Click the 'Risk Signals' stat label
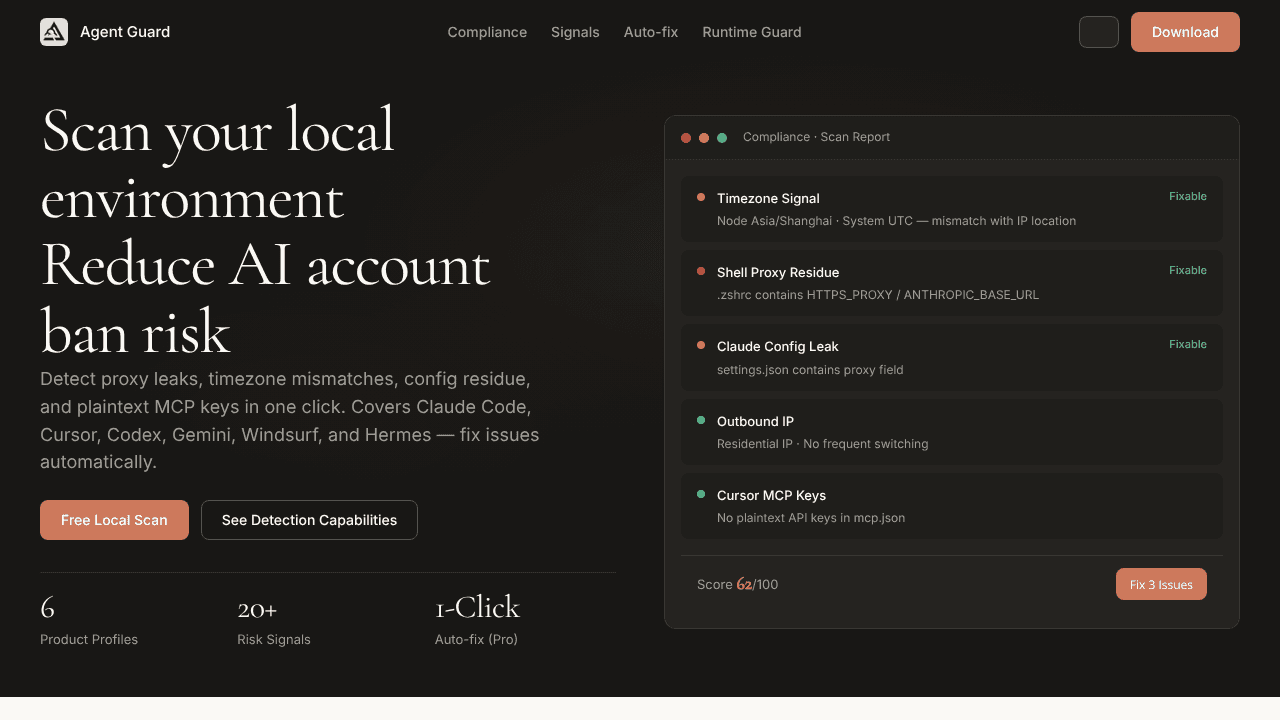This screenshot has height=720, width=1280. pyautogui.click(x=274, y=639)
